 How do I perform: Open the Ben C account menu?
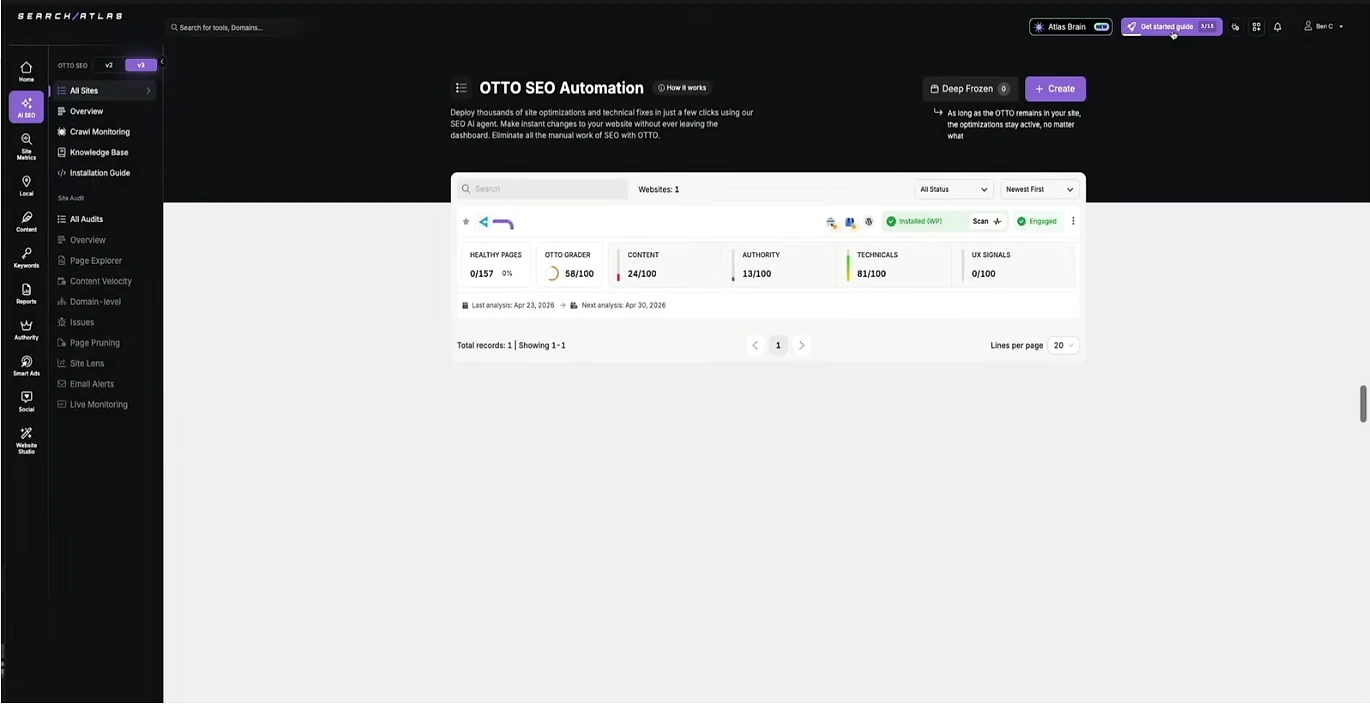coord(1323,27)
